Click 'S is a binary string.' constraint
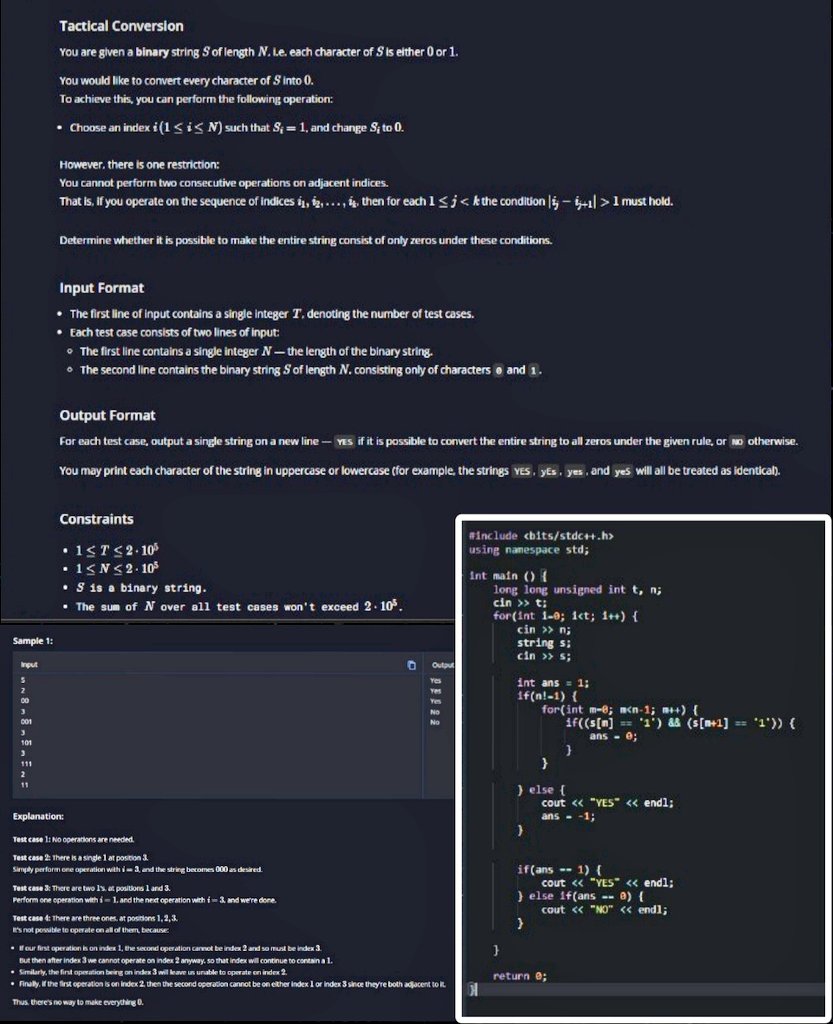 click(x=141, y=588)
